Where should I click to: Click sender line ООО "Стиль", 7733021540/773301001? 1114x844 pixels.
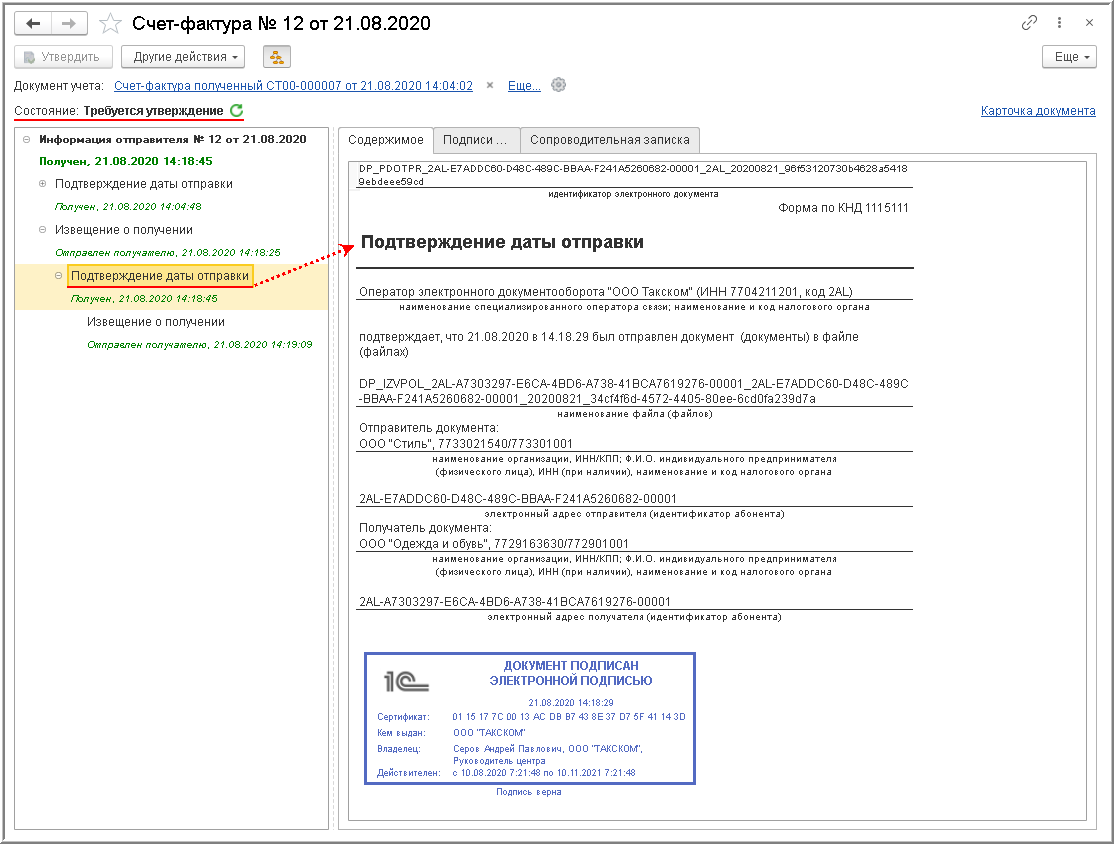pyautogui.click(x=465, y=444)
